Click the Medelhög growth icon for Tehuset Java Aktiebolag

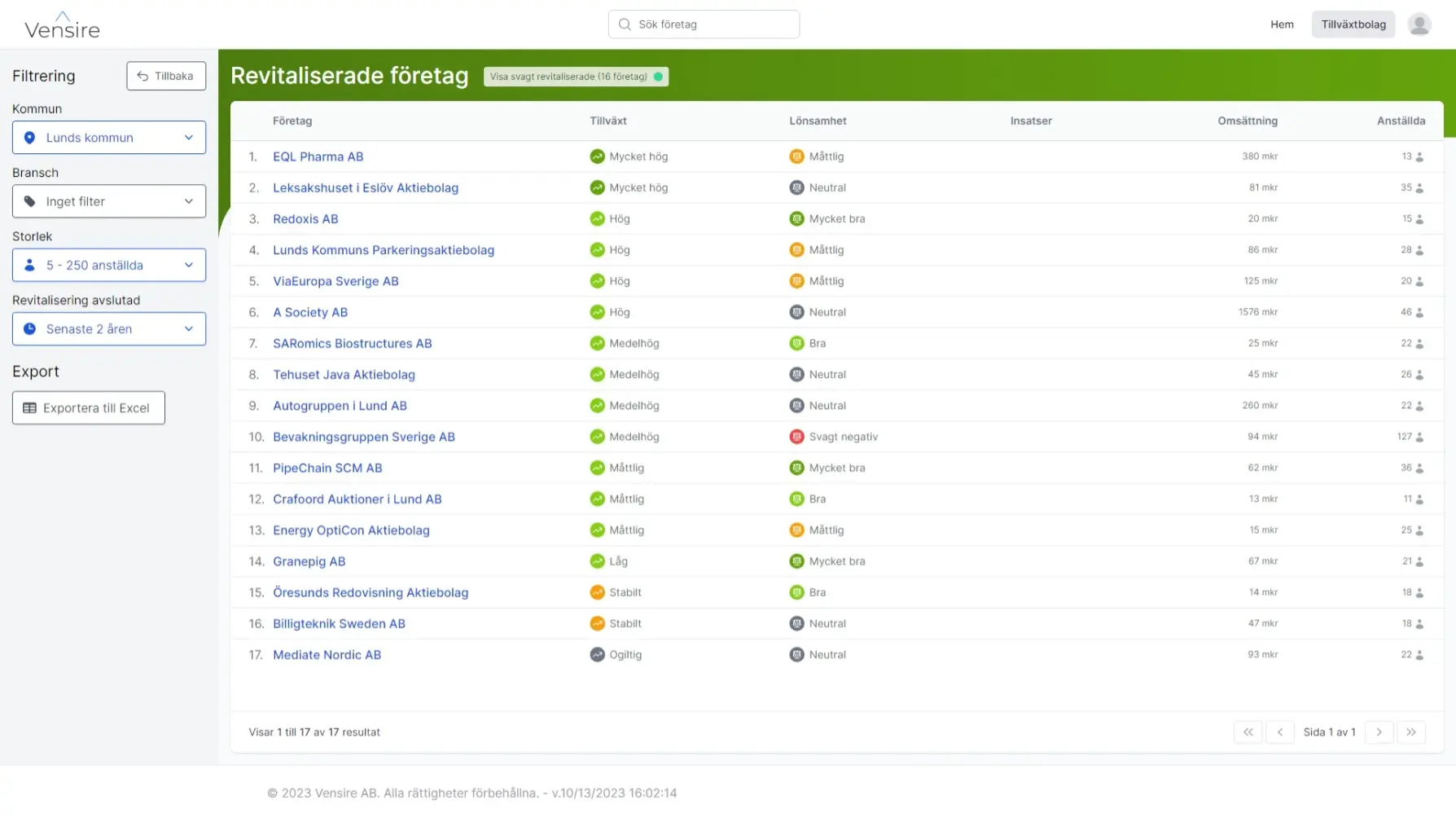tap(597, 375)
